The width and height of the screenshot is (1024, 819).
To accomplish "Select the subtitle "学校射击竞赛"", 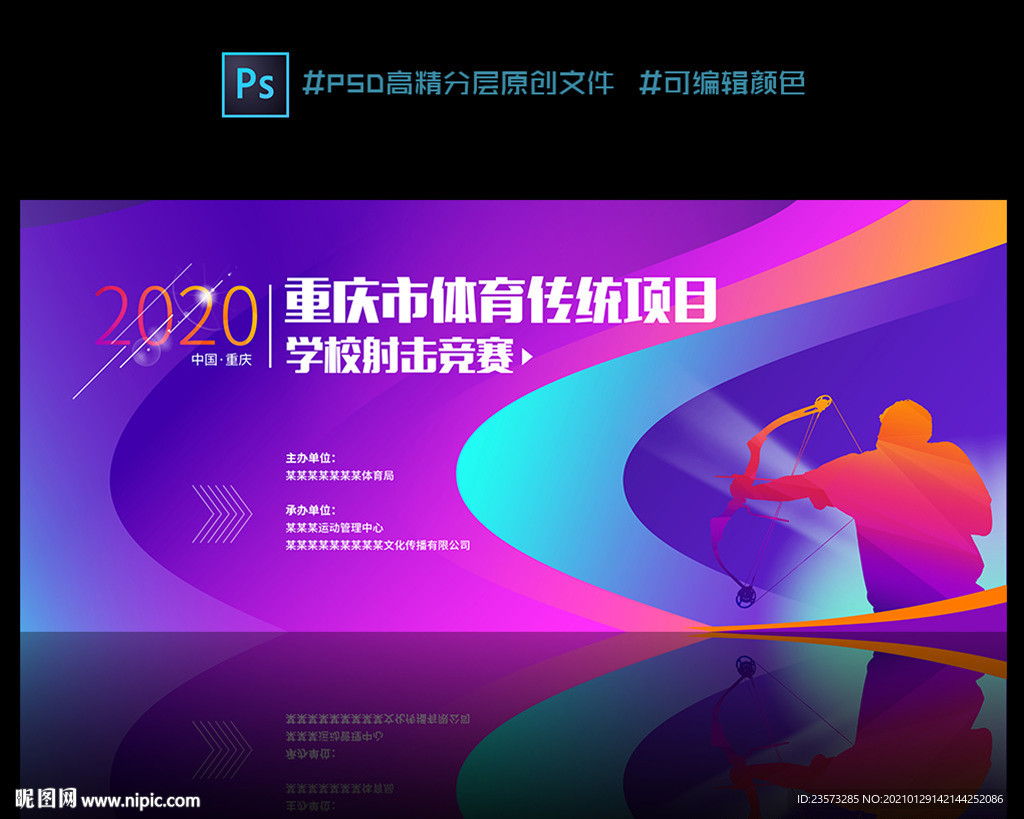I will click(x=400, y=356).
